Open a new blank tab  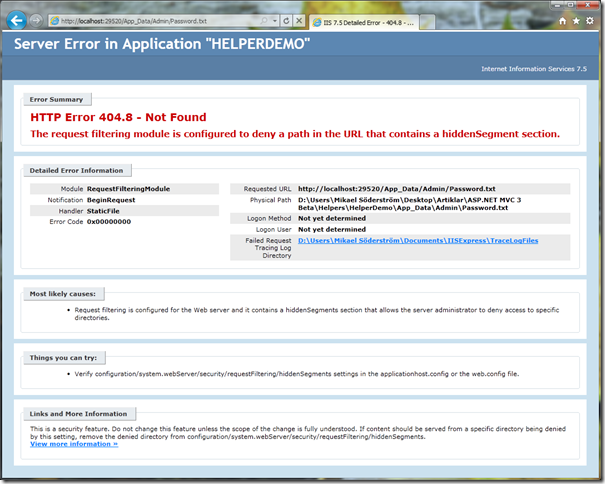click(427, 22)
